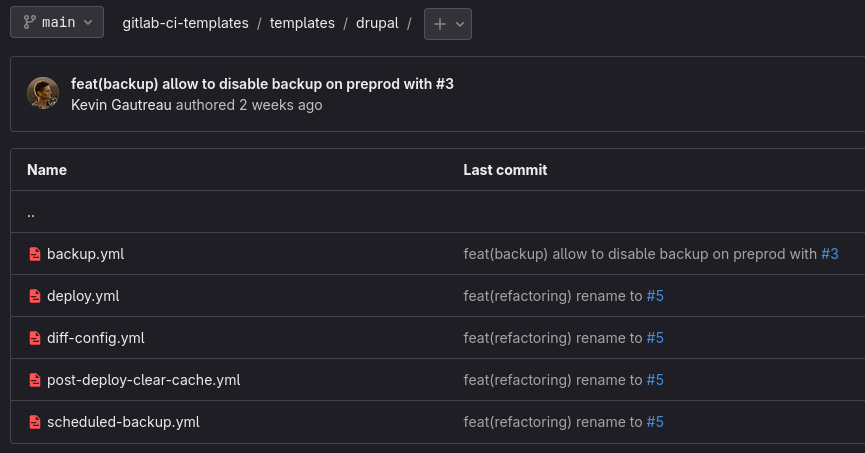This screenshot has height=453, width=865.
Task: Click Kevin Gautreau's avatar picture
Action: [x=43, y=93]
